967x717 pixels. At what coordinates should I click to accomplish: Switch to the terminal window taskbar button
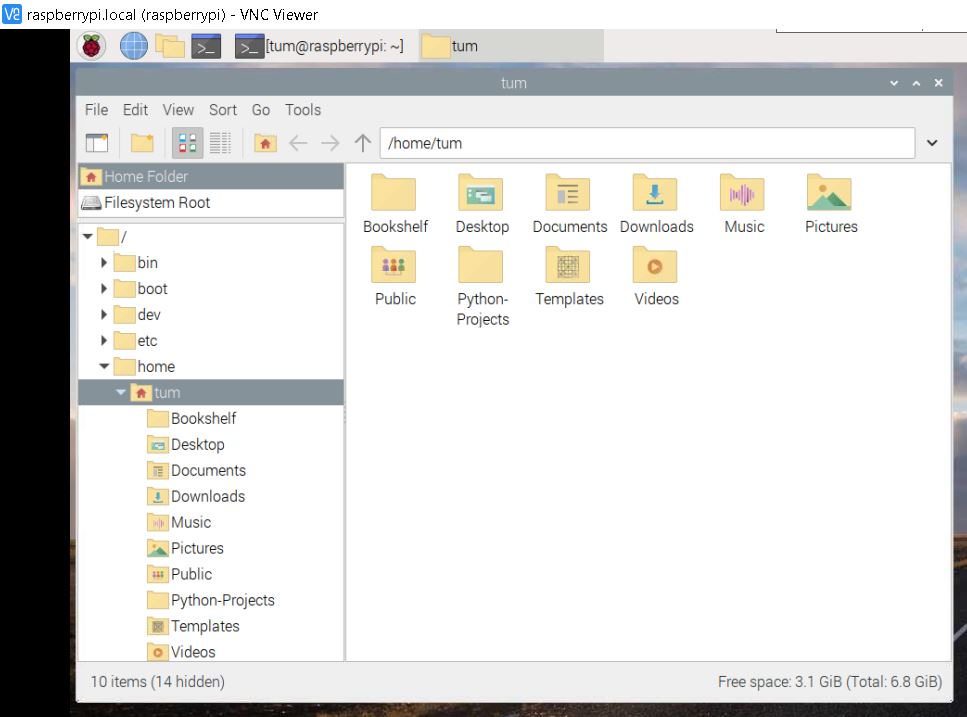click(x=319, y=46)
